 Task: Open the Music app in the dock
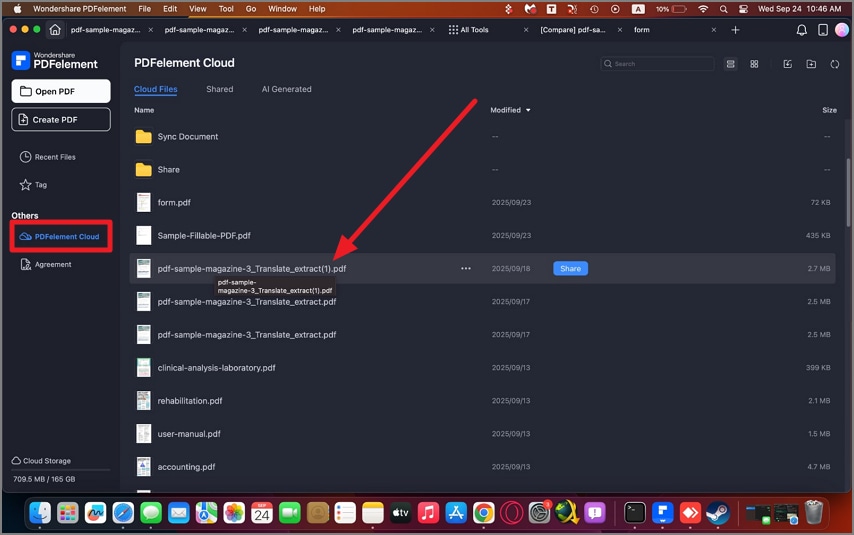coord(428,513)
